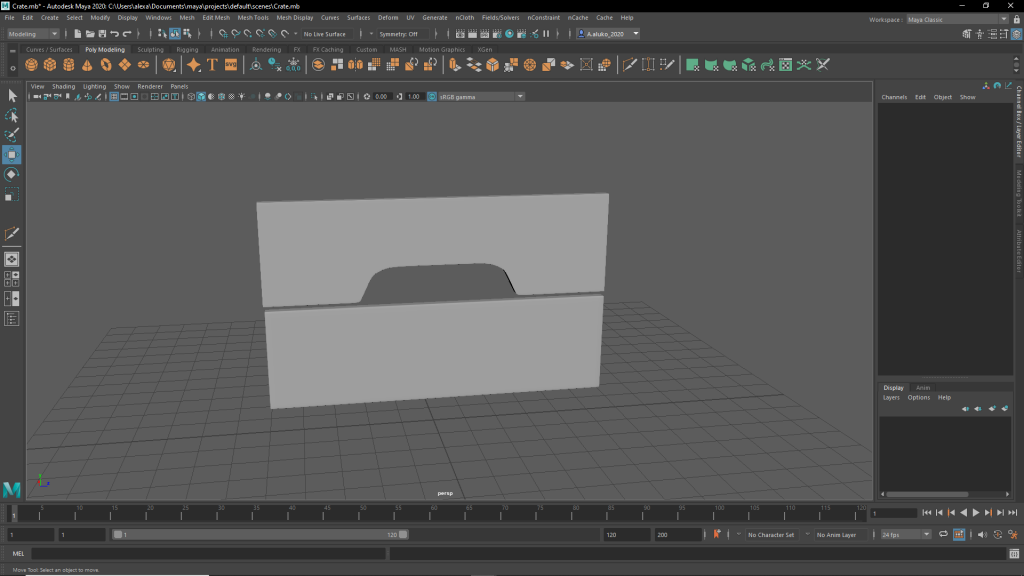Toggle playback loop mode button

tap(944, 535)
